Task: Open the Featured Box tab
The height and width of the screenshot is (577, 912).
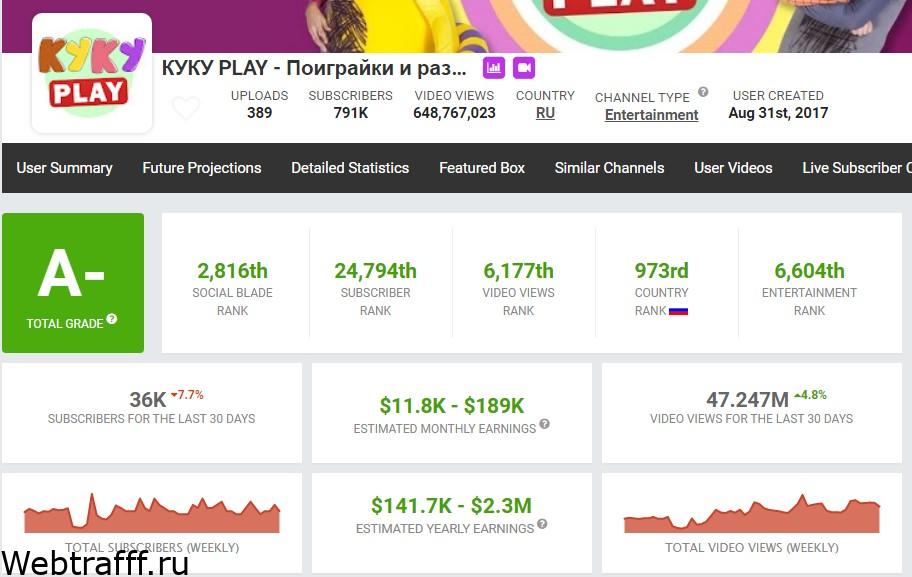Action: coord(482,168)
